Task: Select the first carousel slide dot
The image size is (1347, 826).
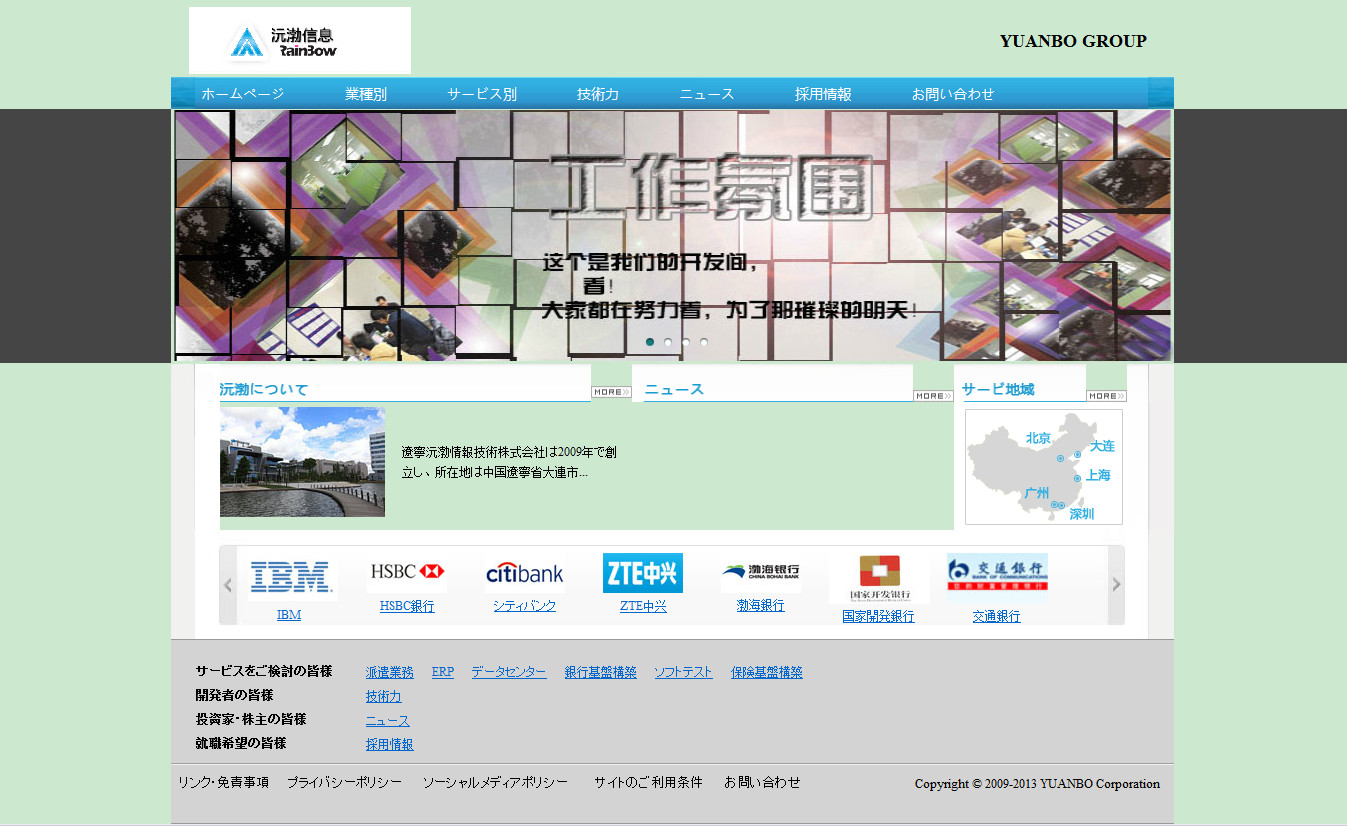Action: click(x=650, y=342)
